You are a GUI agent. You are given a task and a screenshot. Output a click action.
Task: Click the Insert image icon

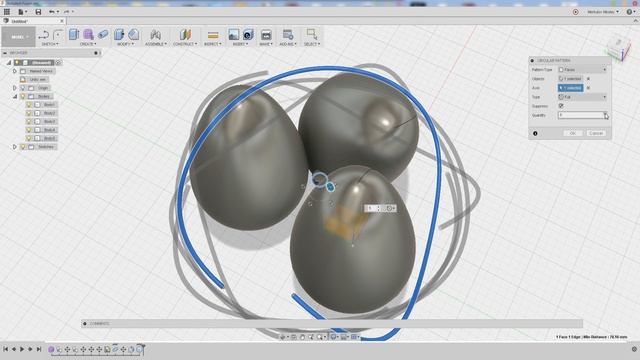pos(233,35)
